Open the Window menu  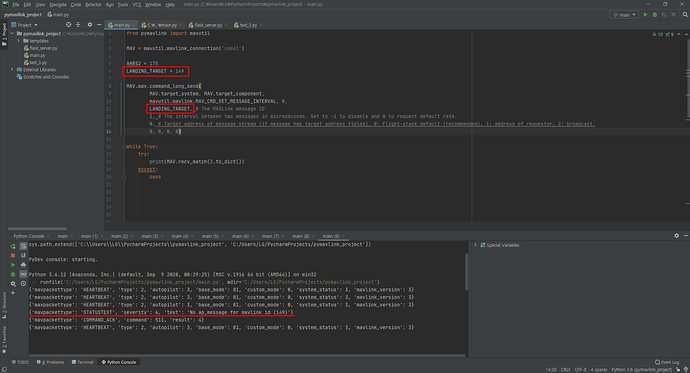[x=153, y=4]
